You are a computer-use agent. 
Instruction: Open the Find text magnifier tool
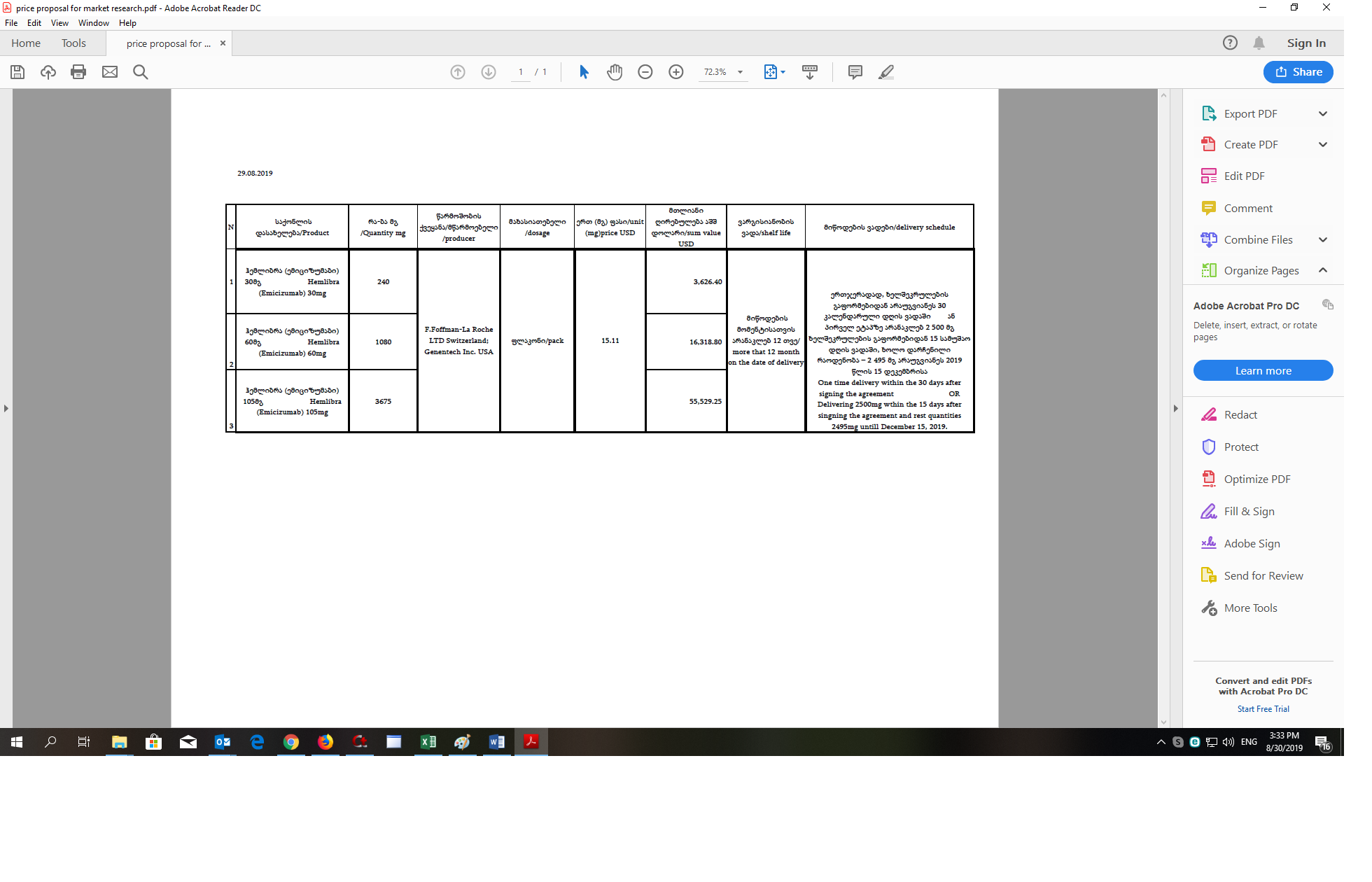click(140, 72)
